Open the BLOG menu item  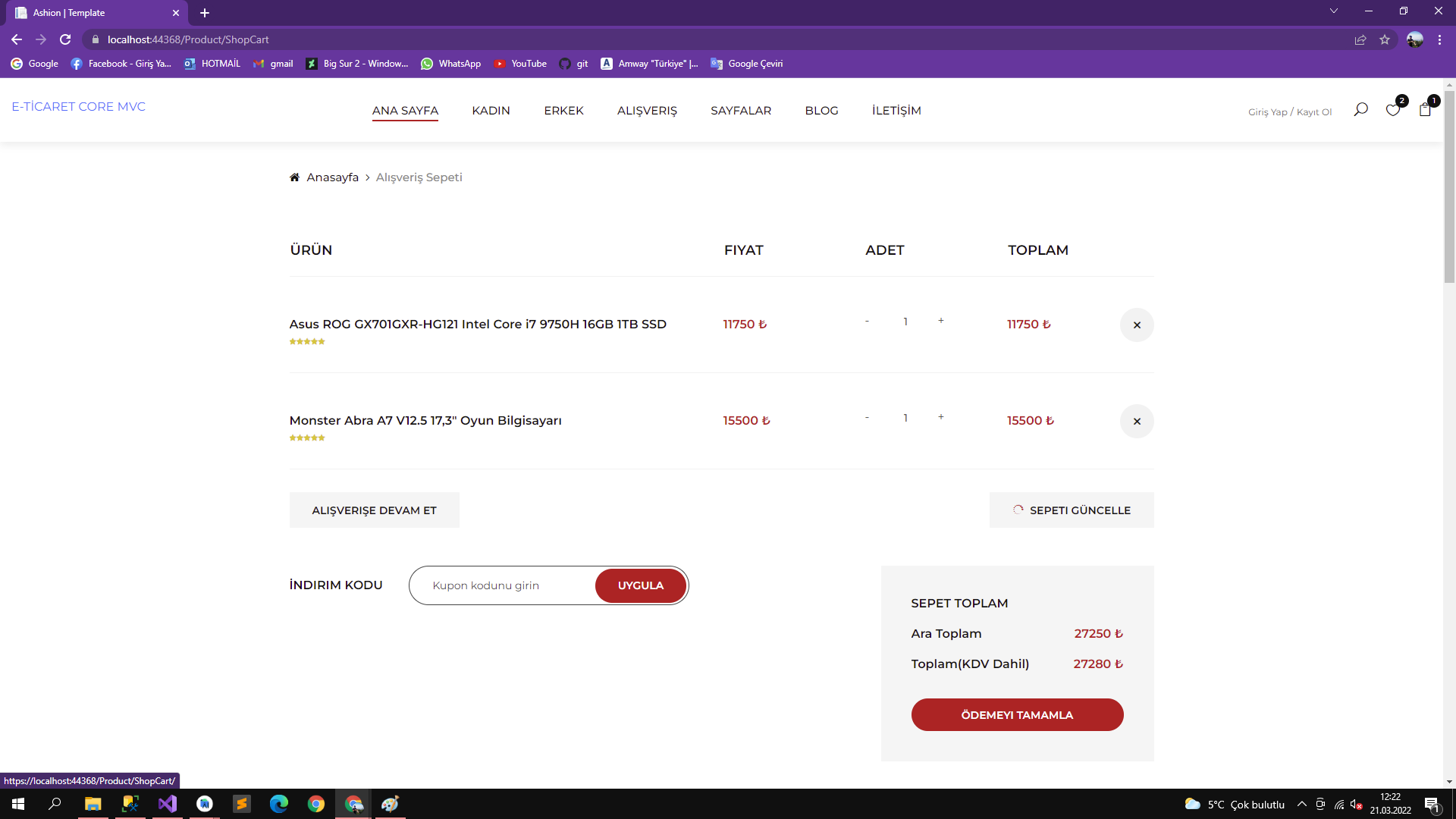[x=821, y=111]
